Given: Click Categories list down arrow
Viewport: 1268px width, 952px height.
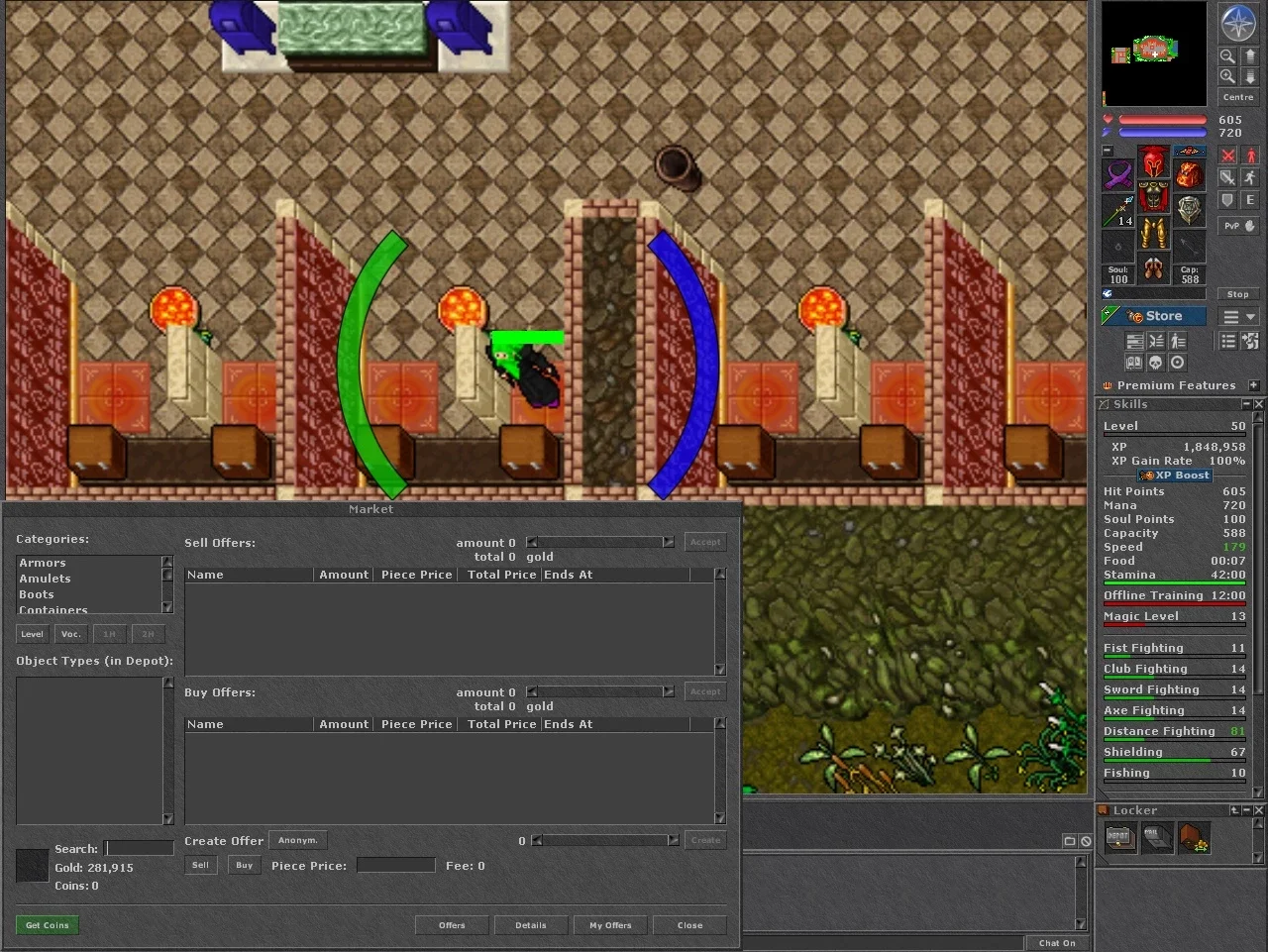Looking at the screenshot, I should [167, 607].
